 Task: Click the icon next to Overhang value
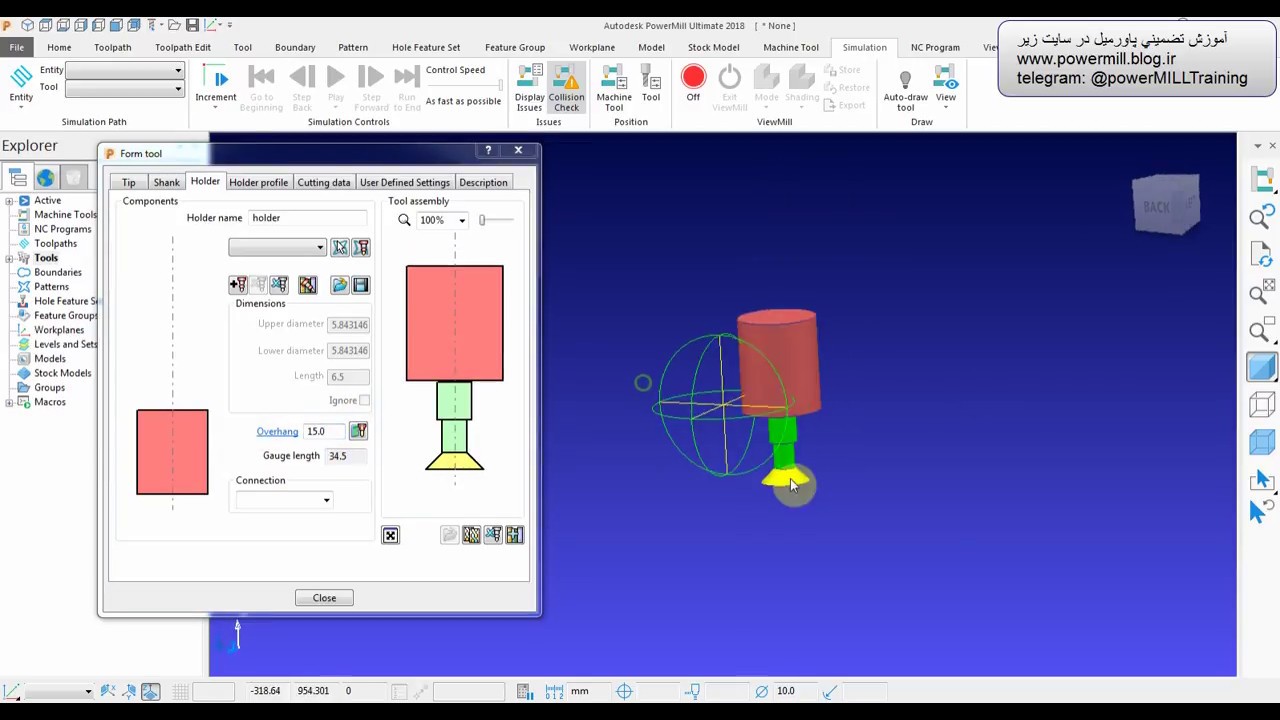[x=358, y=431]
